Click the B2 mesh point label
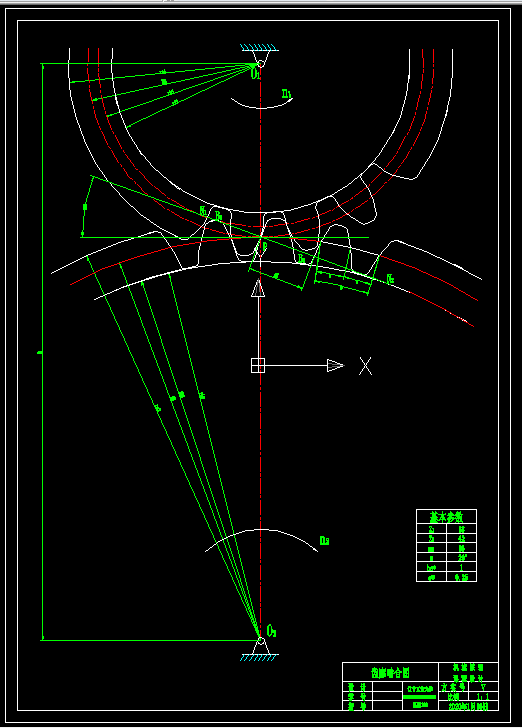 point(218,216)
